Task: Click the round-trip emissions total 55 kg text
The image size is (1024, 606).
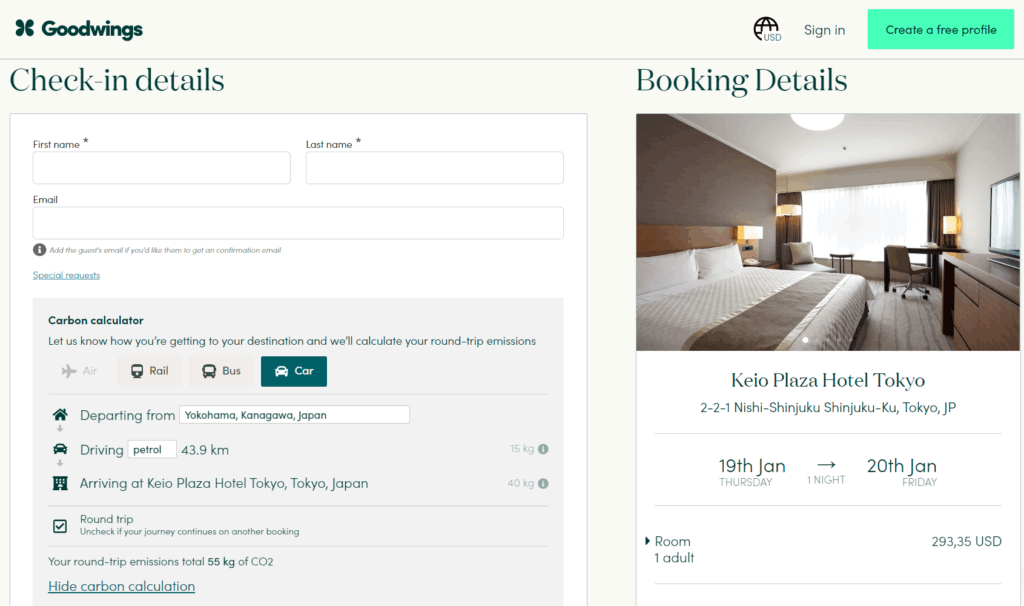Action: (x=161, y=562)
